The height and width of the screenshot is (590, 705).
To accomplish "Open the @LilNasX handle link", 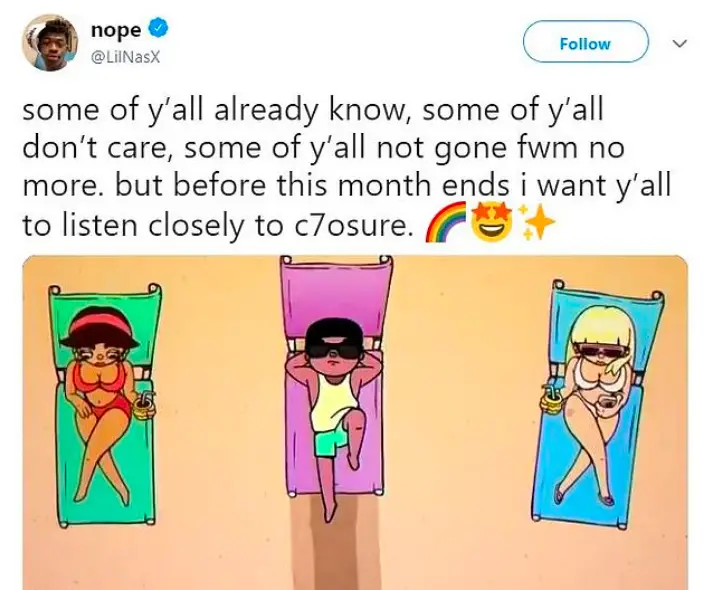I will [125, 58].
